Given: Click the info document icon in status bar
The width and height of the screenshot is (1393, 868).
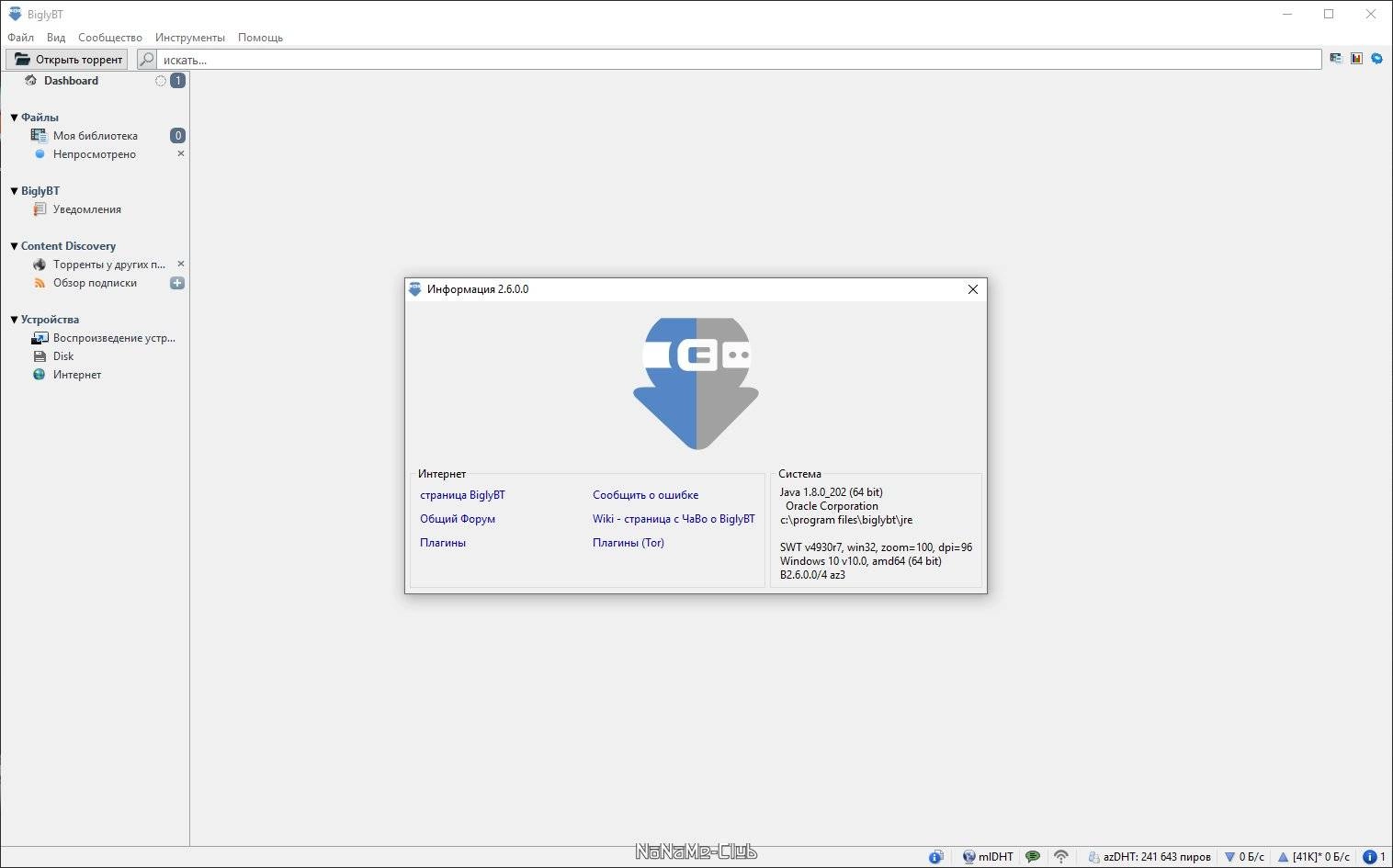Looking at the screenshot, I should [x=935, y=857].
